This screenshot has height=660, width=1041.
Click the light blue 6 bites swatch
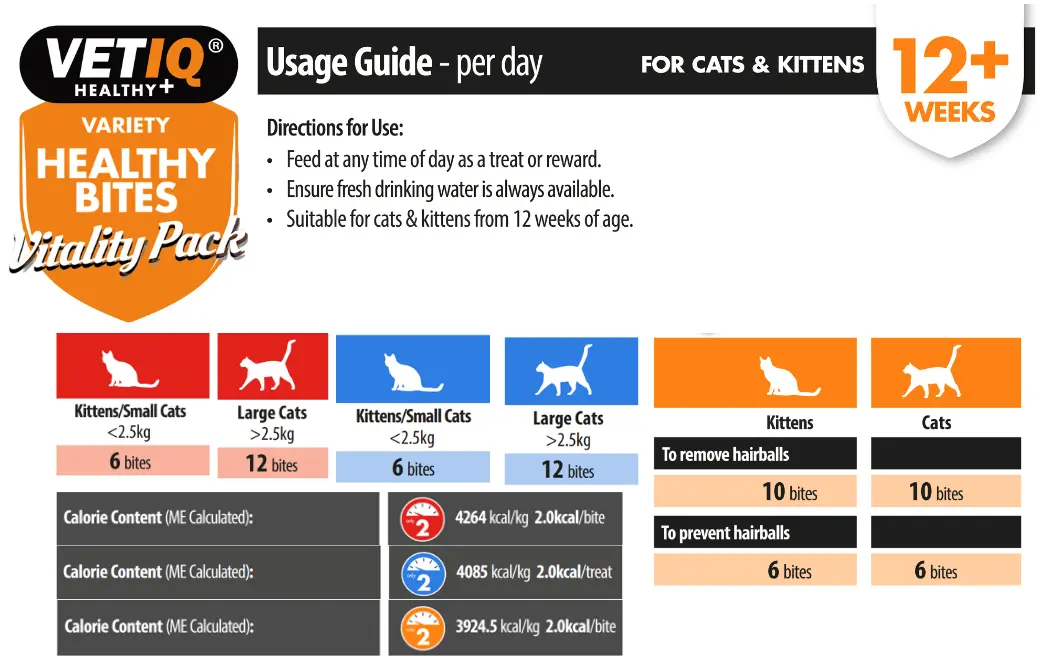pyautogui.click(x=412, y=468)
